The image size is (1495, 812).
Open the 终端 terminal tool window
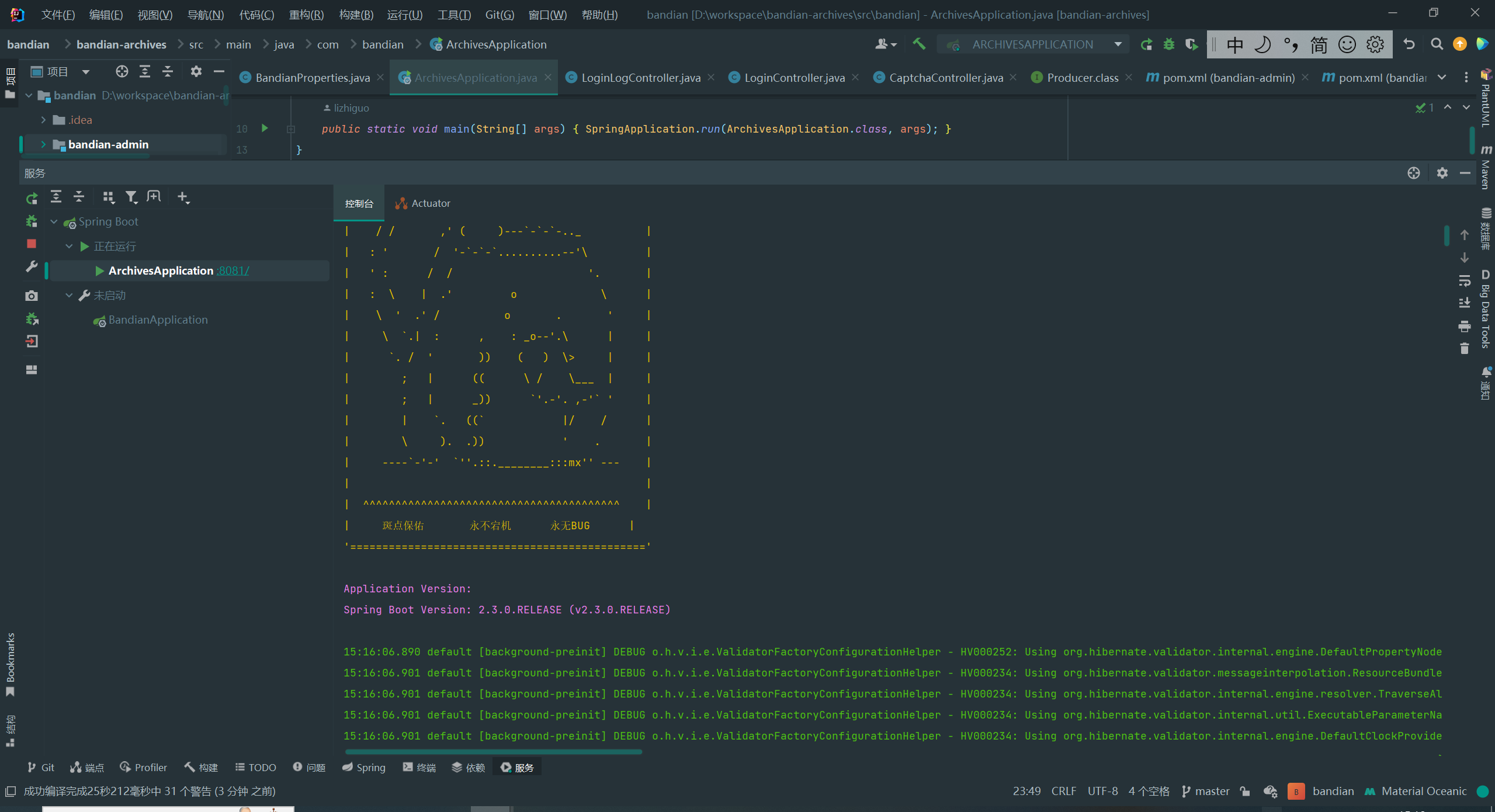point(419,768)
